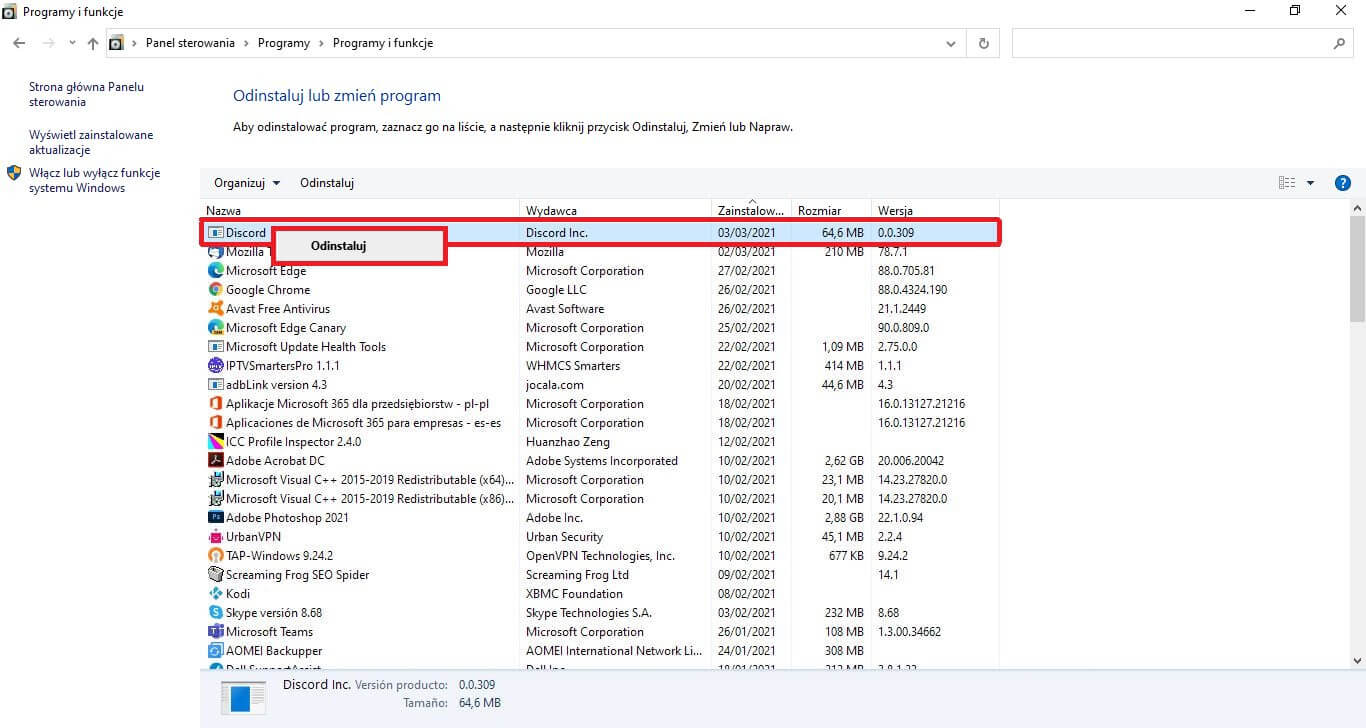Click Google LLC publisher cell
Image resolution: width=1366 pixels, height=728 pixels.
coord(556,290)
